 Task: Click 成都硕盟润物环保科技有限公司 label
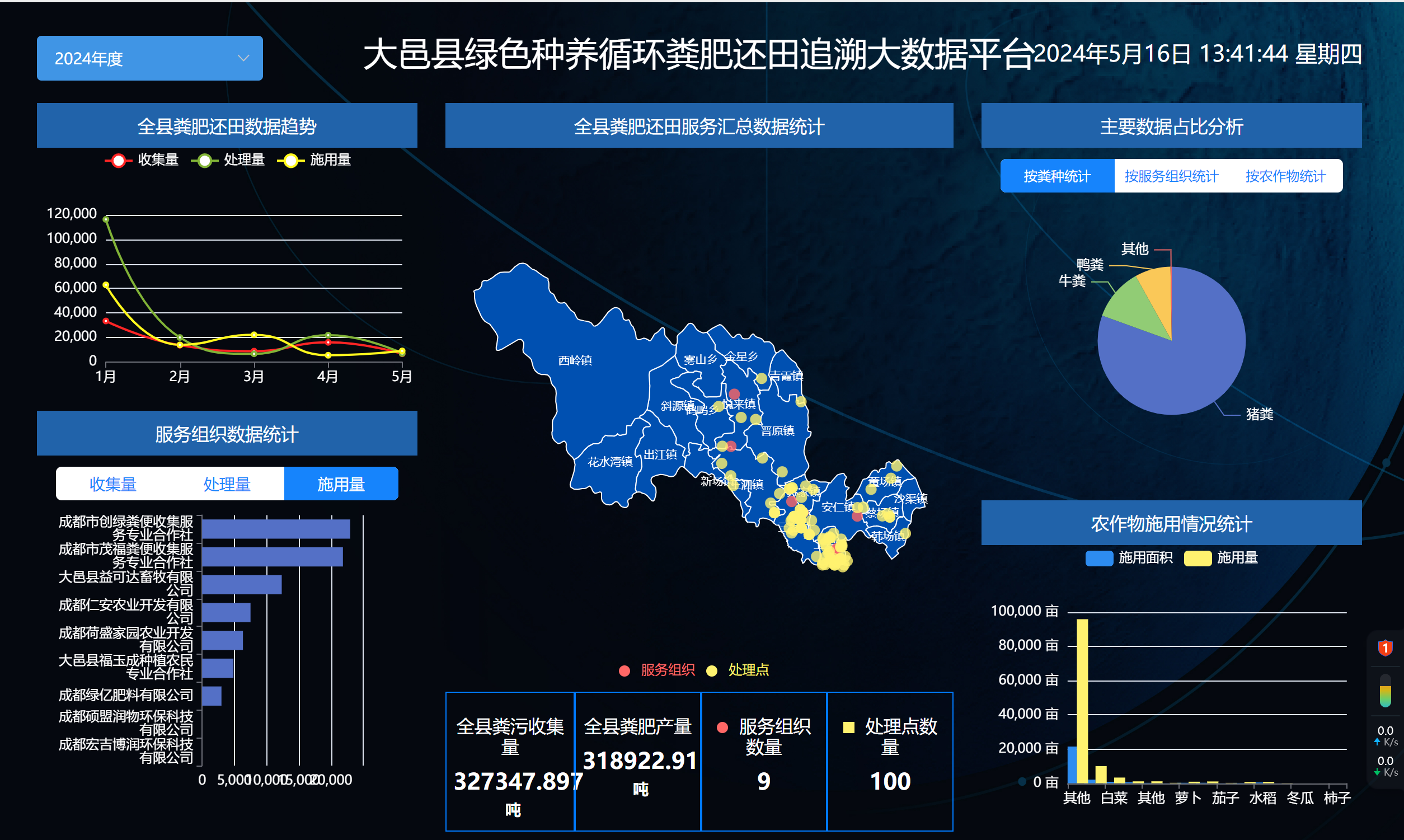(x=126, y=724)
